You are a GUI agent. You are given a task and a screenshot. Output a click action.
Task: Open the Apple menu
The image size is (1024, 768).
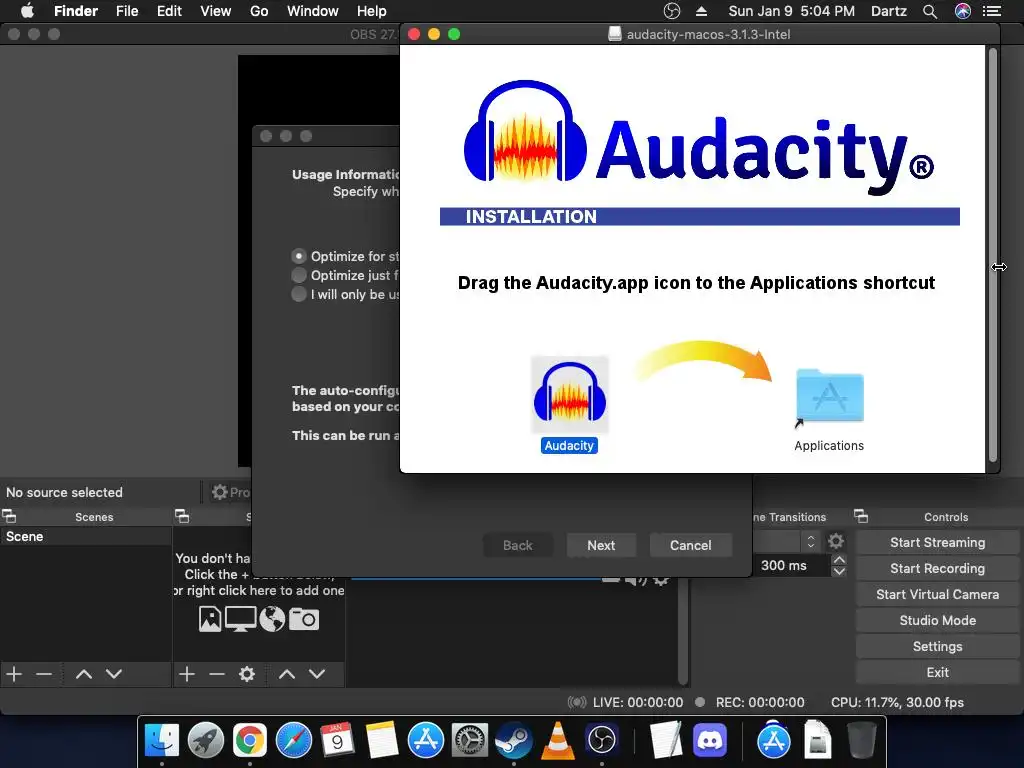coord(27,11)
